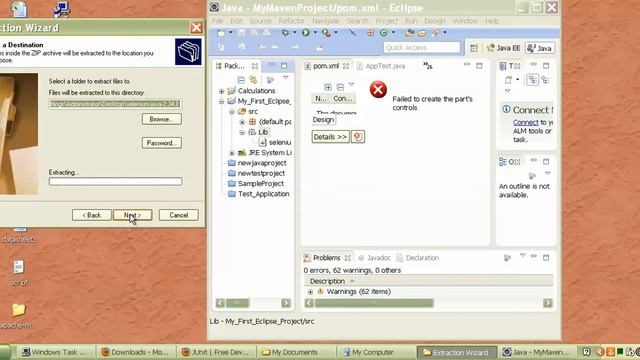This screenshot has width=640, height=360.
Task: Click the Extracting progress bar
Action: [116, 181]
